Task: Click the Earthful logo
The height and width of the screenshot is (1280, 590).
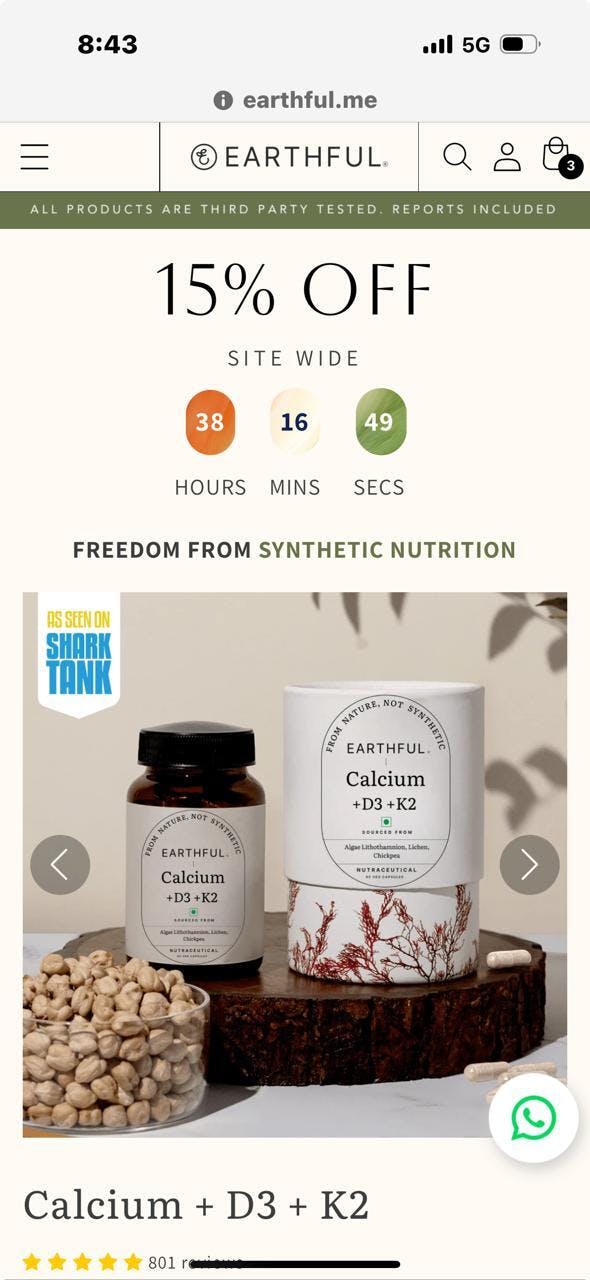Action: pos(289,157)
